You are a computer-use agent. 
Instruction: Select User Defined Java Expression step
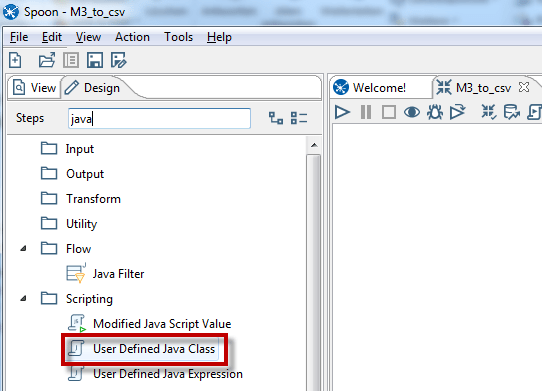(168, 374)
